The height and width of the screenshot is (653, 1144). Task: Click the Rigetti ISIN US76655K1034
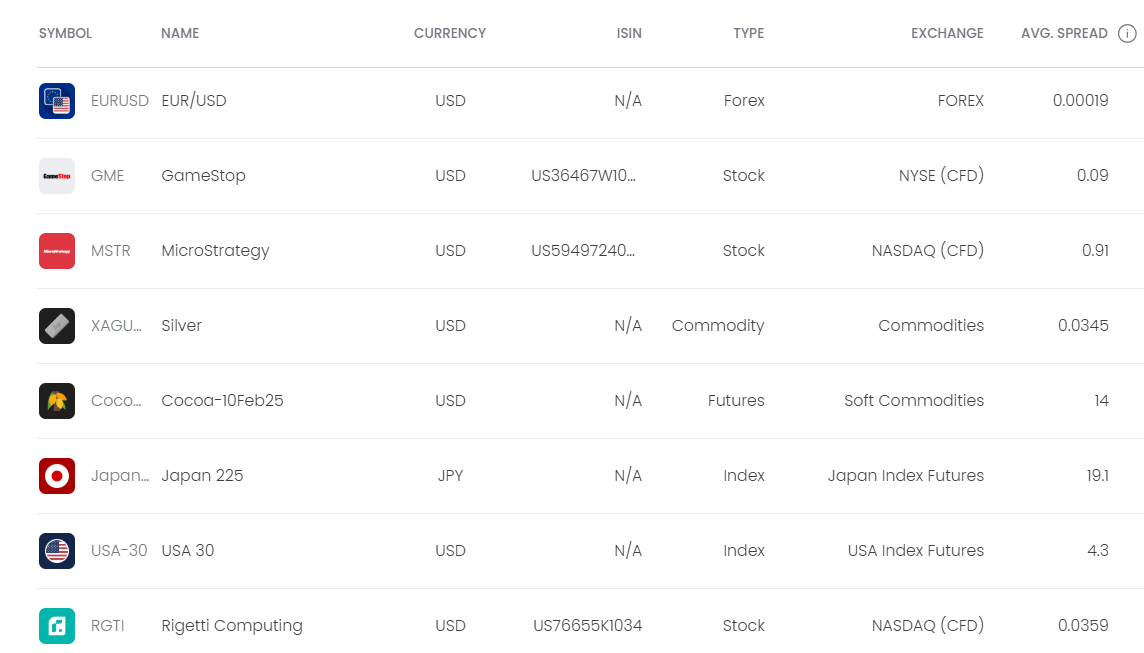(588, 626)
